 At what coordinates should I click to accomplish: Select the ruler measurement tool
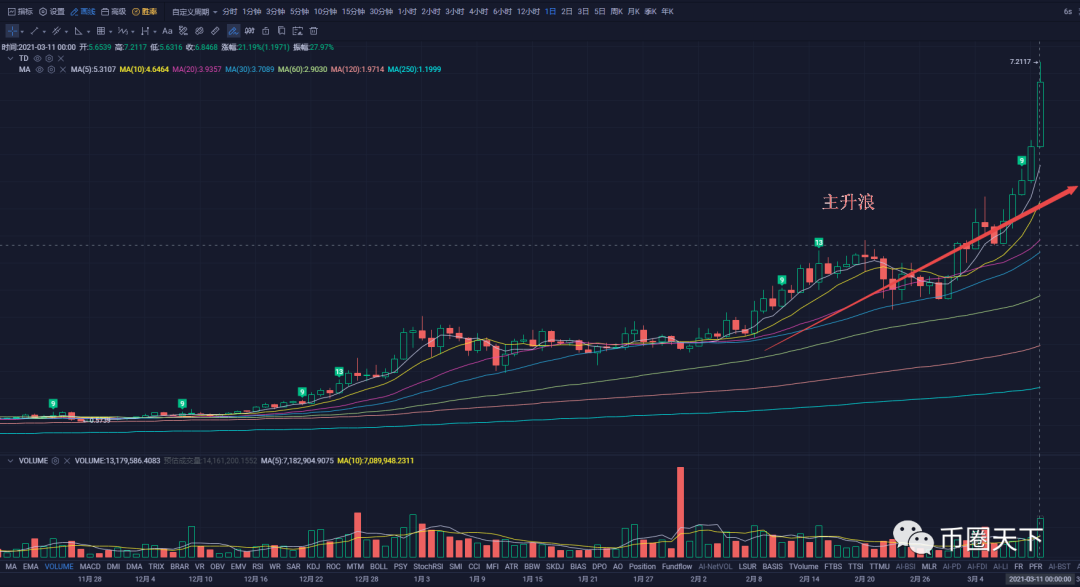click(x=215, y=31)
